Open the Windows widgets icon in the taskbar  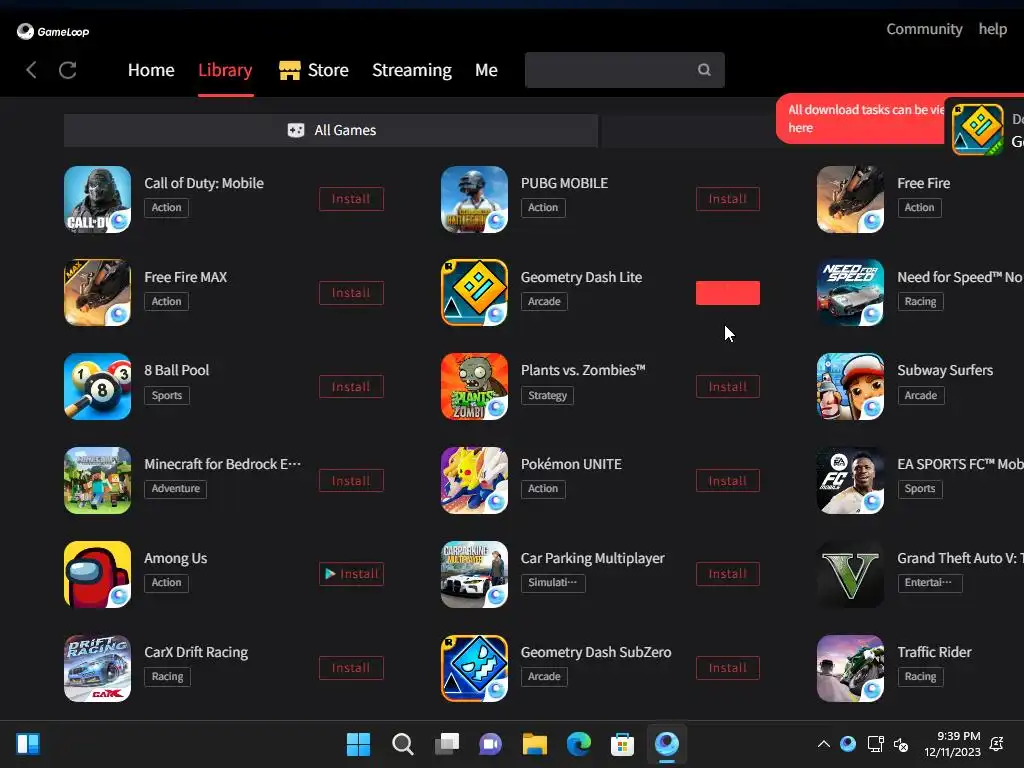pyautogui.click(x=28, y=744)
